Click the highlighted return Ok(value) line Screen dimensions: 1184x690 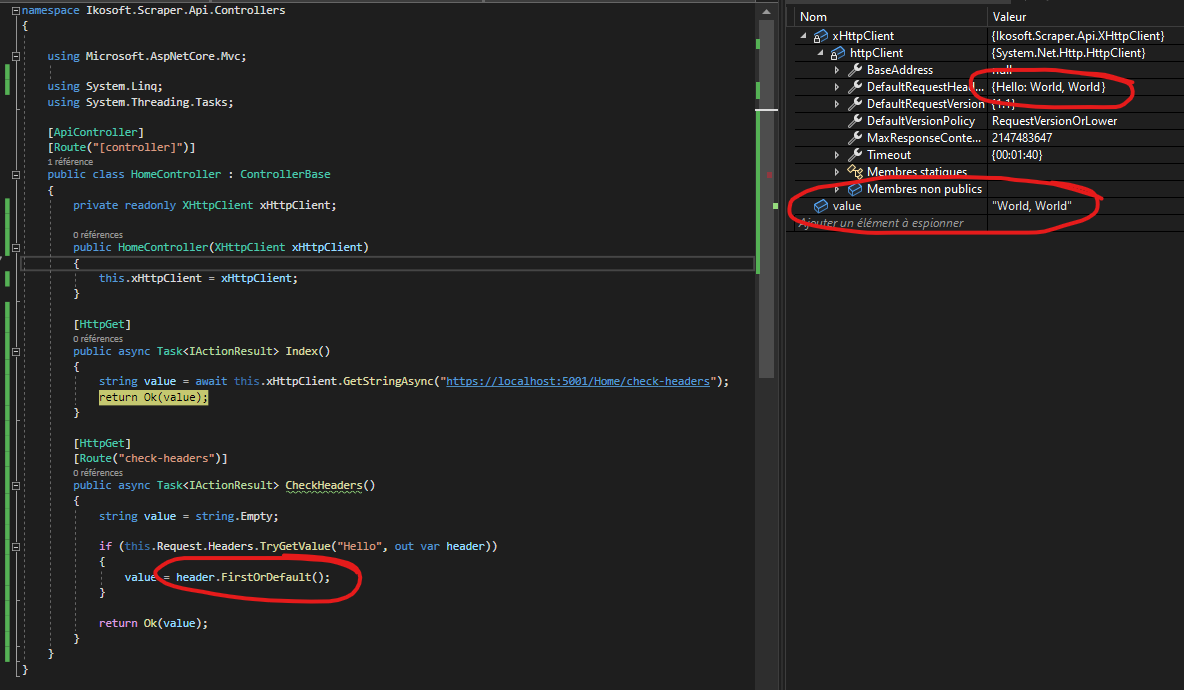coord(153,397)
